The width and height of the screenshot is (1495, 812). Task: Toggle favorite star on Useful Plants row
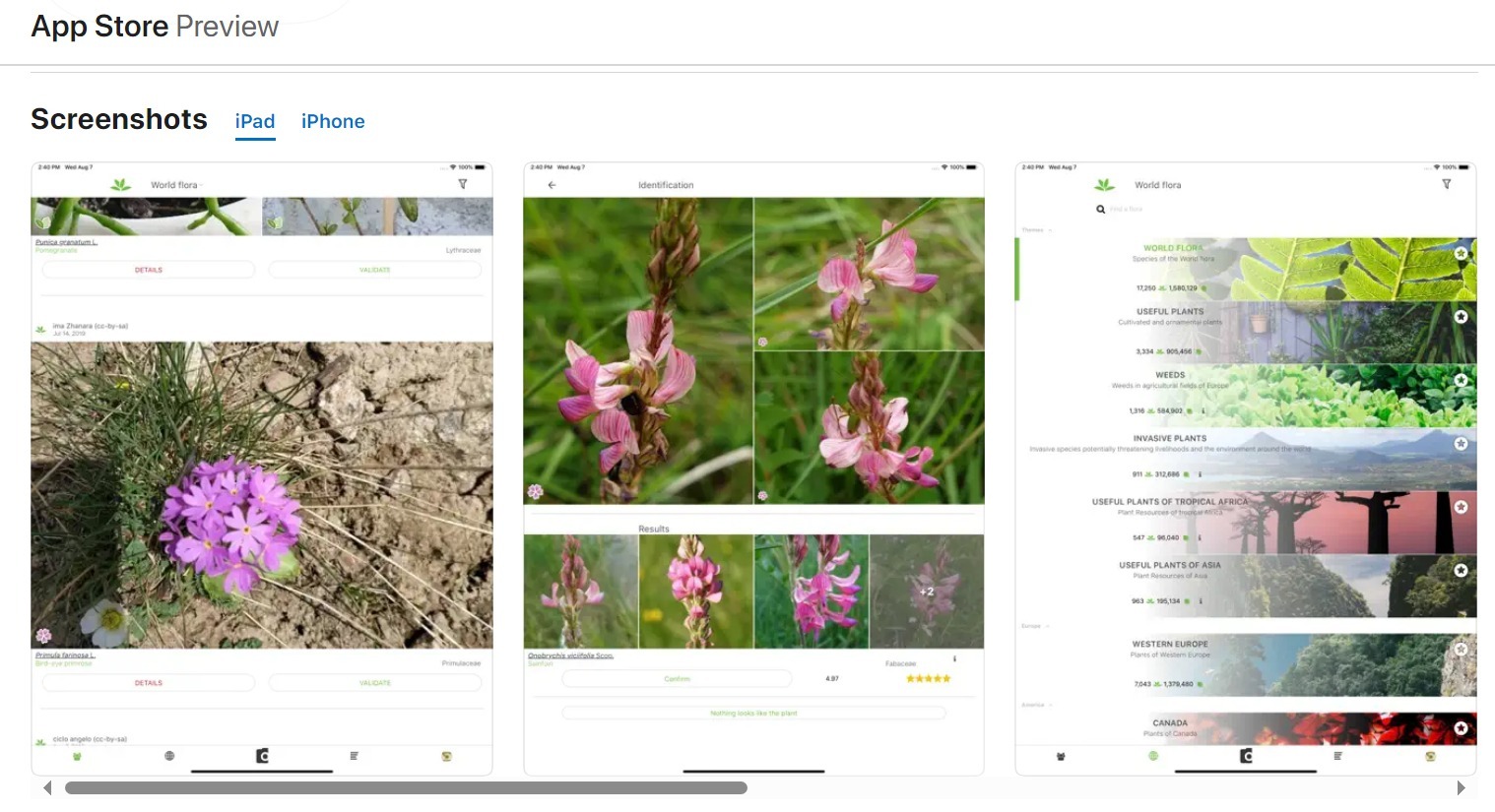(x=1461, y=317)
